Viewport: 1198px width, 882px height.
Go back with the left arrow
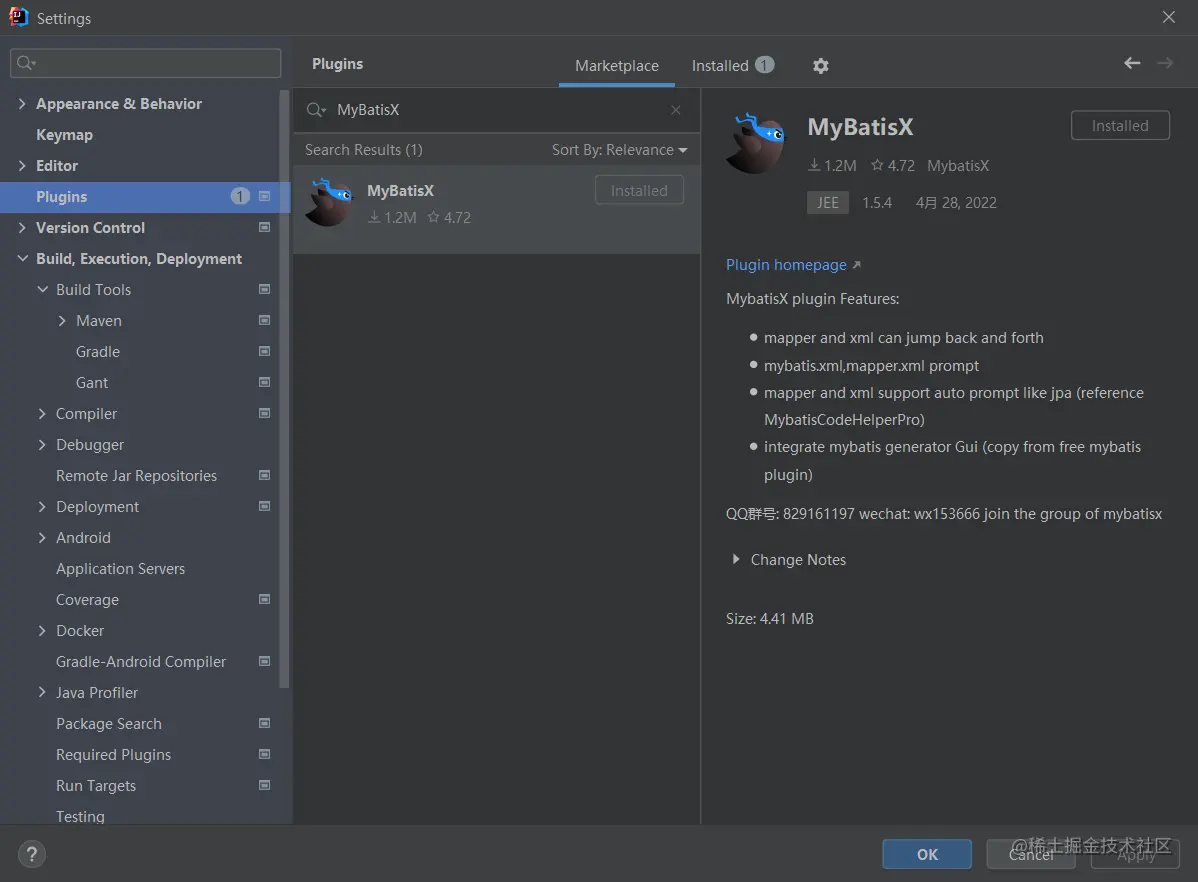[x=1132, y=63]
